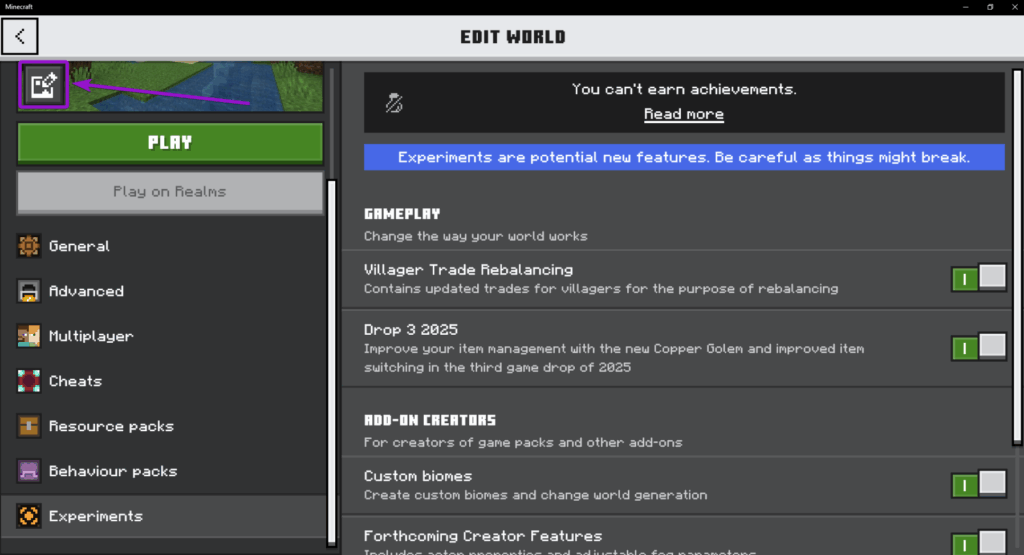This screenshot has height=555, width=1024.
Task: Click the Multiplayer characters icon
Action: (29, 336)
